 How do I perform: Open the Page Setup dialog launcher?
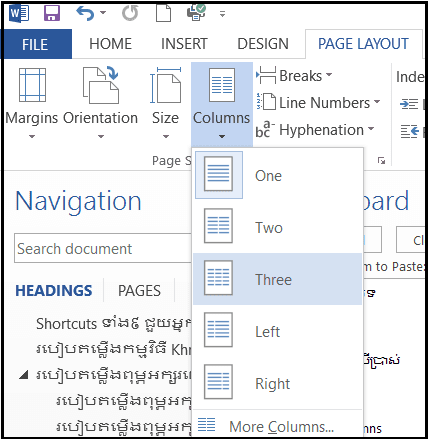tap(381, 161)
